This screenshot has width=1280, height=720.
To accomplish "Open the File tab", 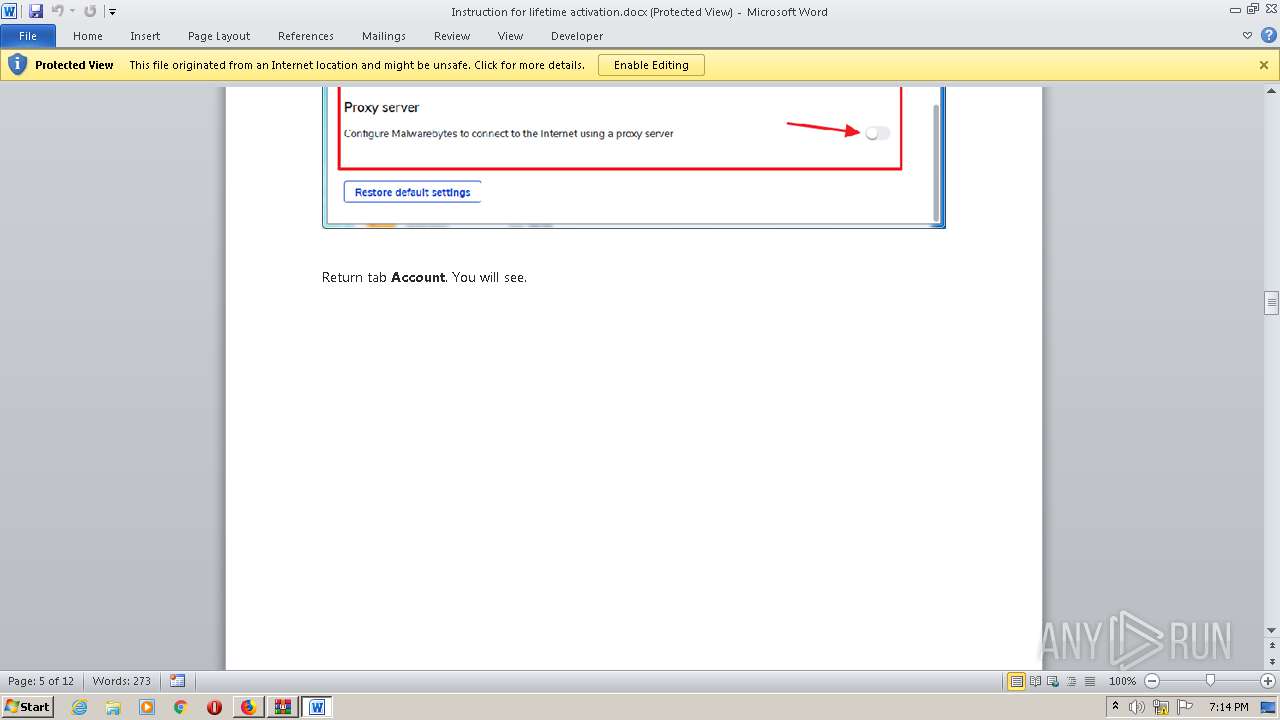I will point(28,36).
